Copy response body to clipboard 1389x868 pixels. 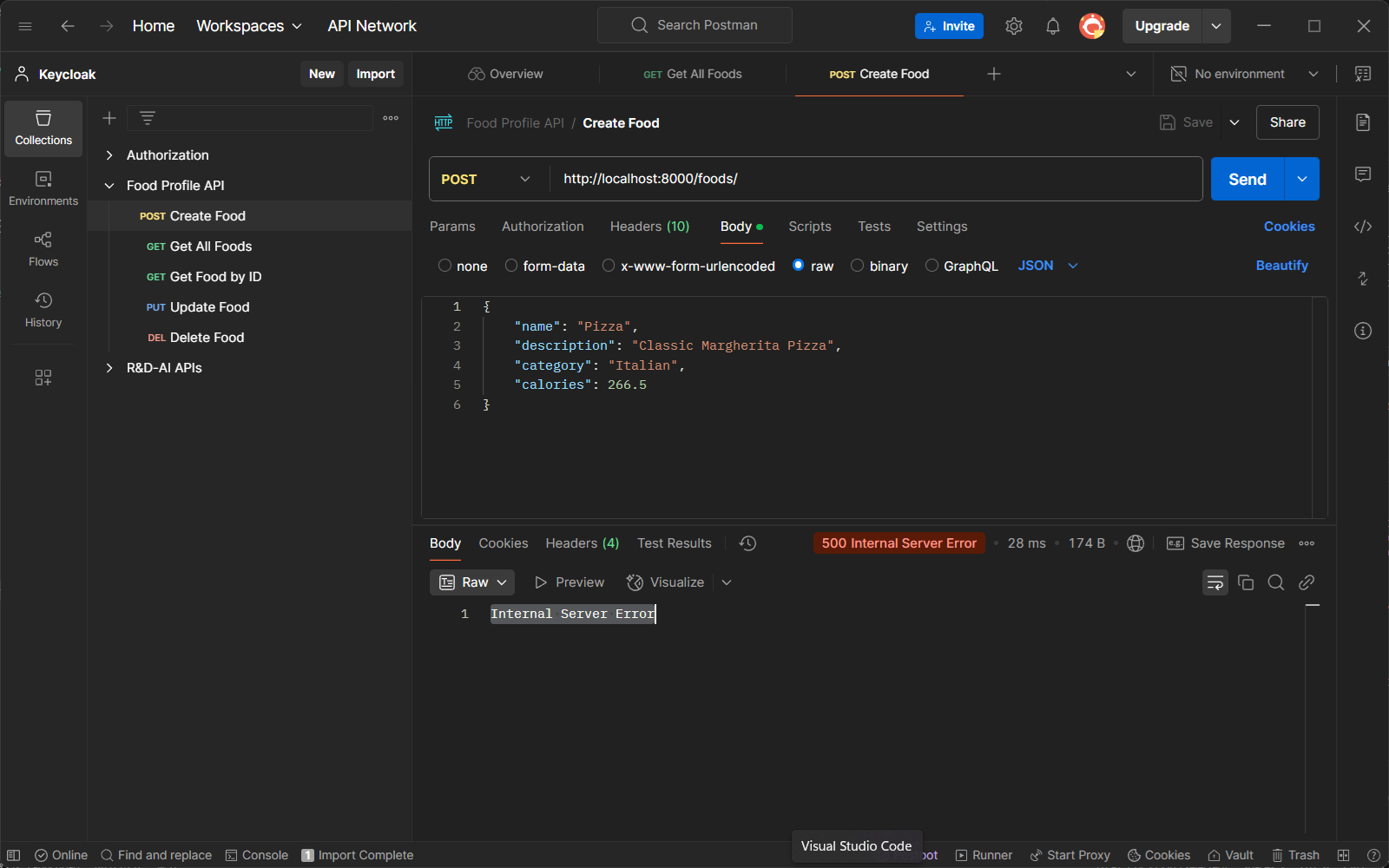click(1246, 582)
